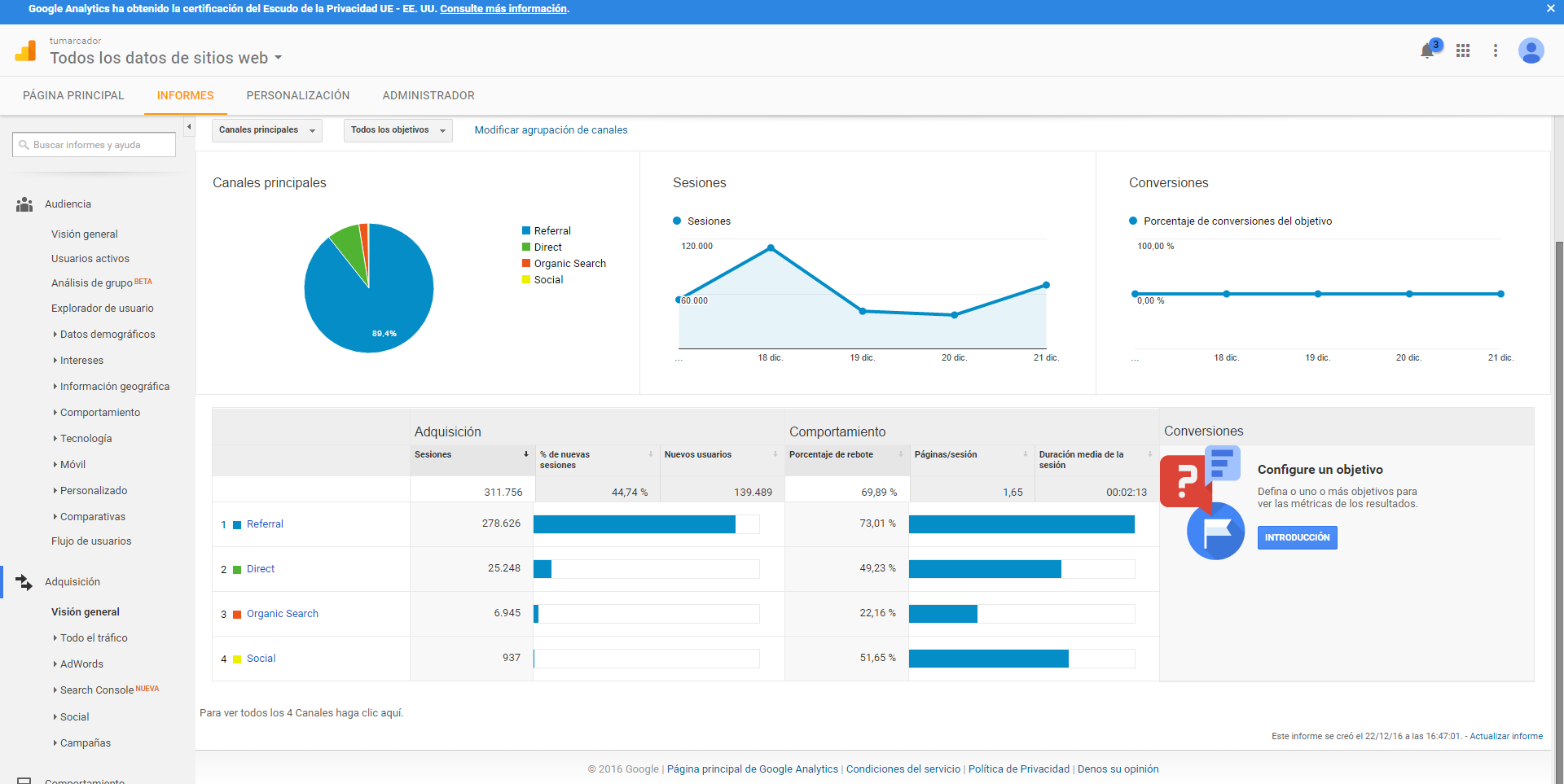This screenshot has height=784, width=1564.
Task: Collapse the left sidebar arrow
Action: (189, 127)
